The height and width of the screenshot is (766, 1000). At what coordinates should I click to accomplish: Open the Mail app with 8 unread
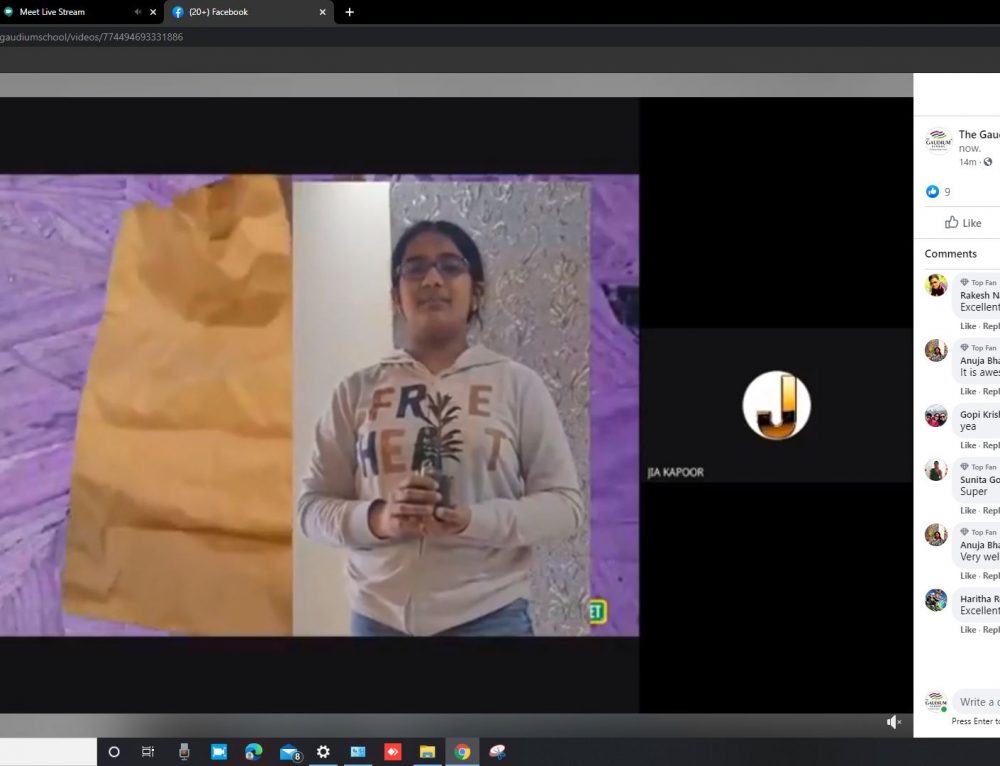click(x=289, y=752)
